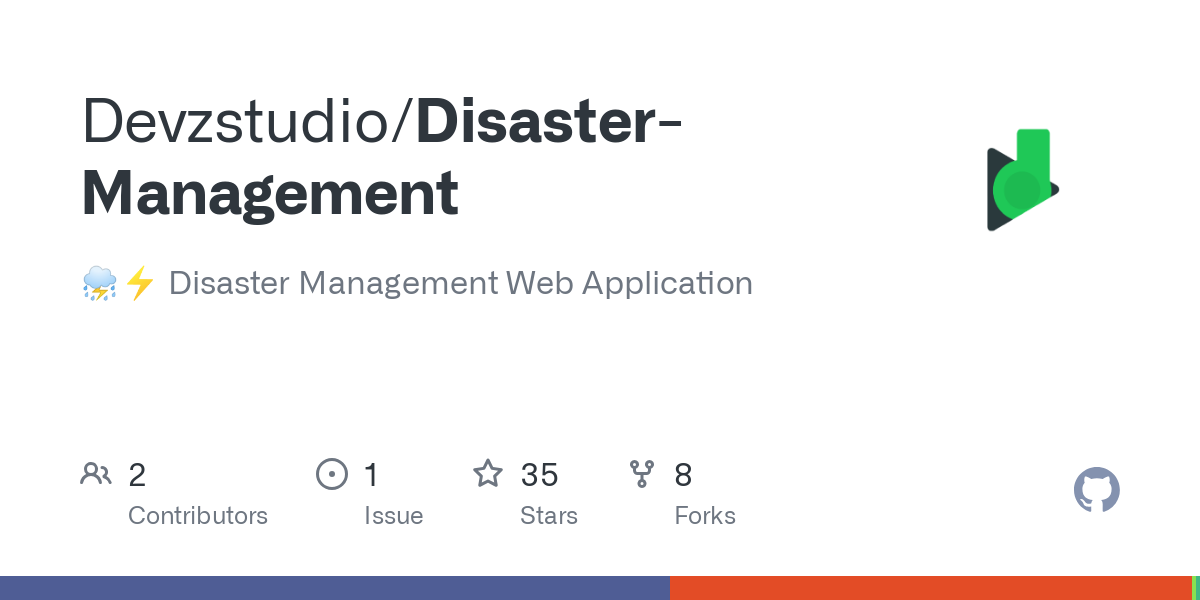Image resolution: width=1200 pixels, height=600 pixels.
Task: Open the Devzstudio owner name
Action: [240, 122]
